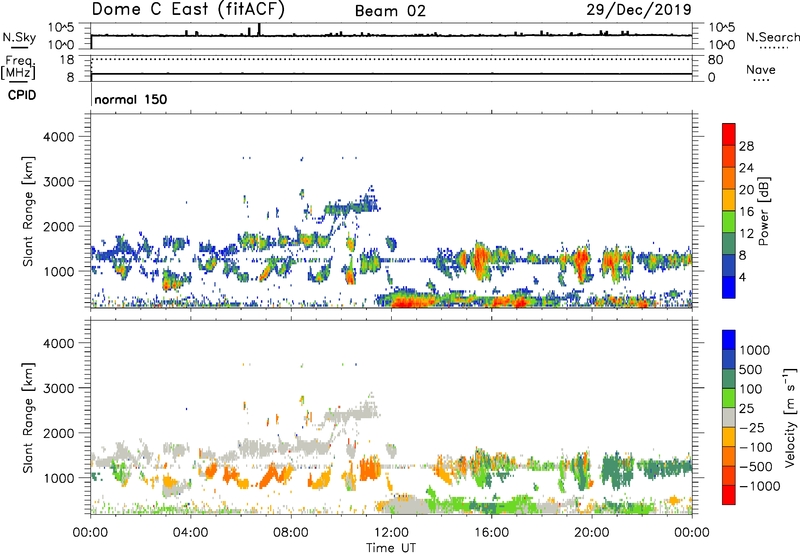Click the tall noise spike near 06:40 UT
The width and height of the screenshot is (800, 554).
259,29
